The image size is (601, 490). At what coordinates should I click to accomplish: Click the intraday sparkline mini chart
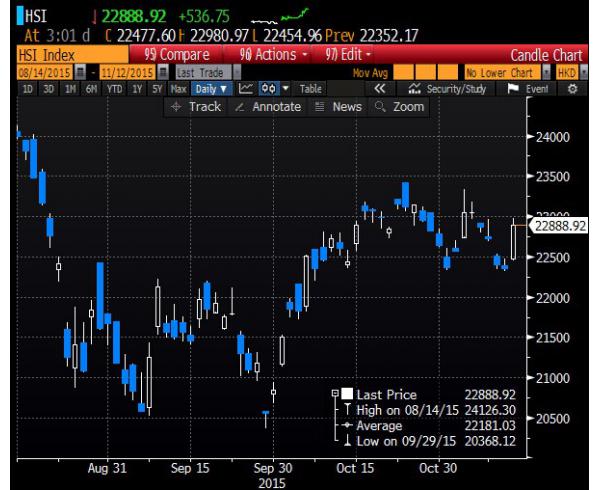[279, 16]
